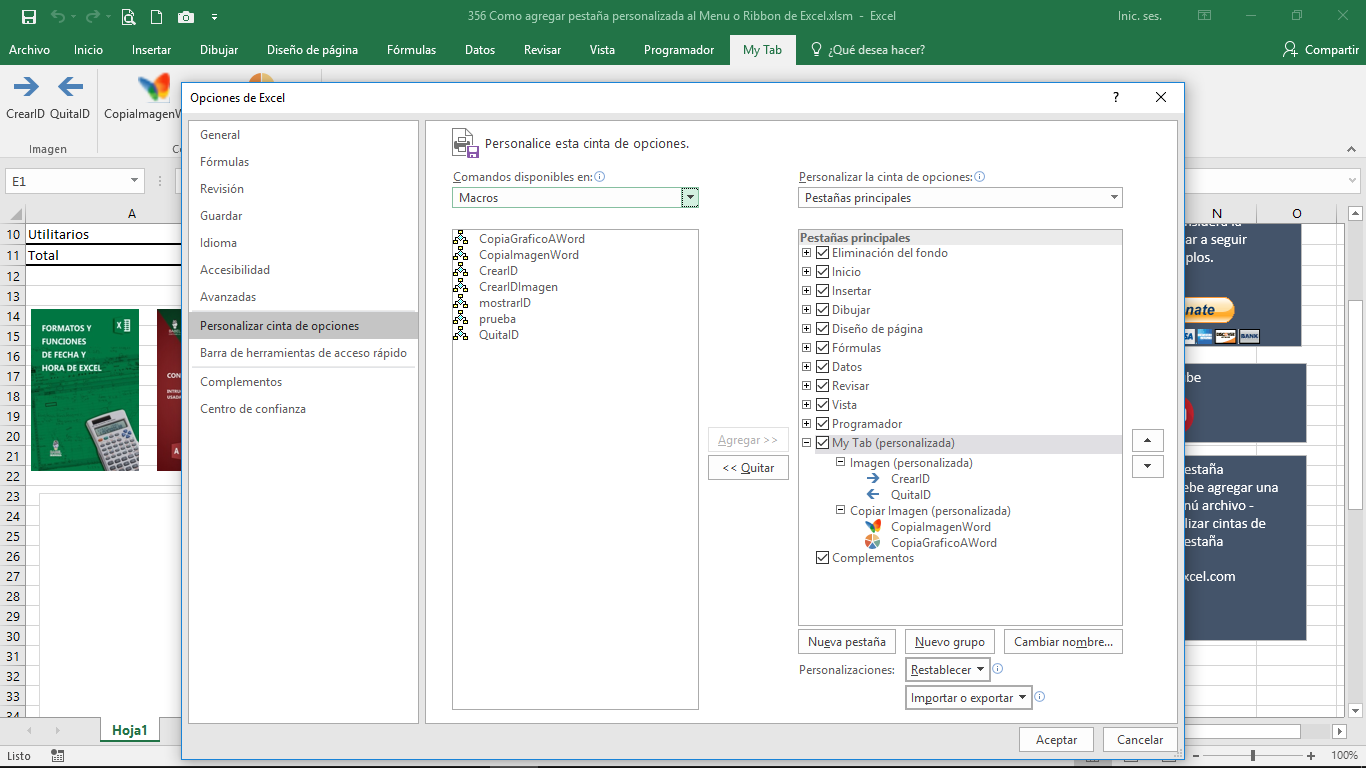
Task: Select the Hoja1 sheet tab
Action: 130,731
